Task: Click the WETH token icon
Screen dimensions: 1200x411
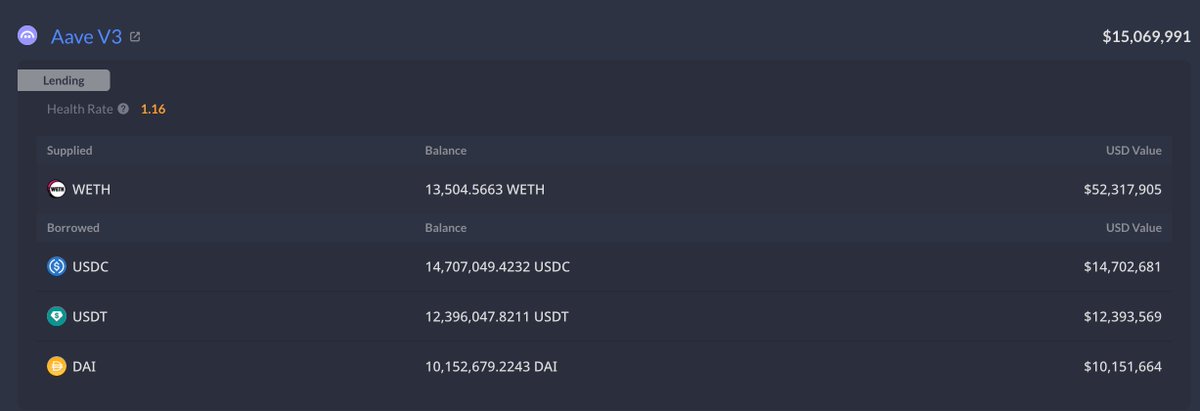Action: pyautogui.click(x=57, y=189)
